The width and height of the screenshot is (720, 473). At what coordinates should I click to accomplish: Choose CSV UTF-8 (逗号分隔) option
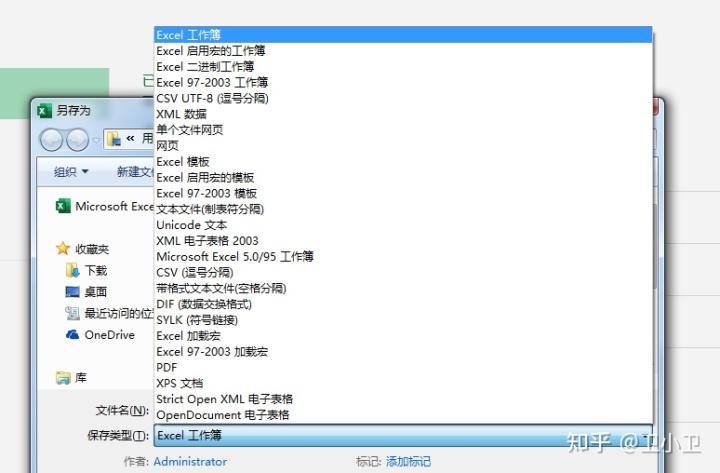(403, 98)
